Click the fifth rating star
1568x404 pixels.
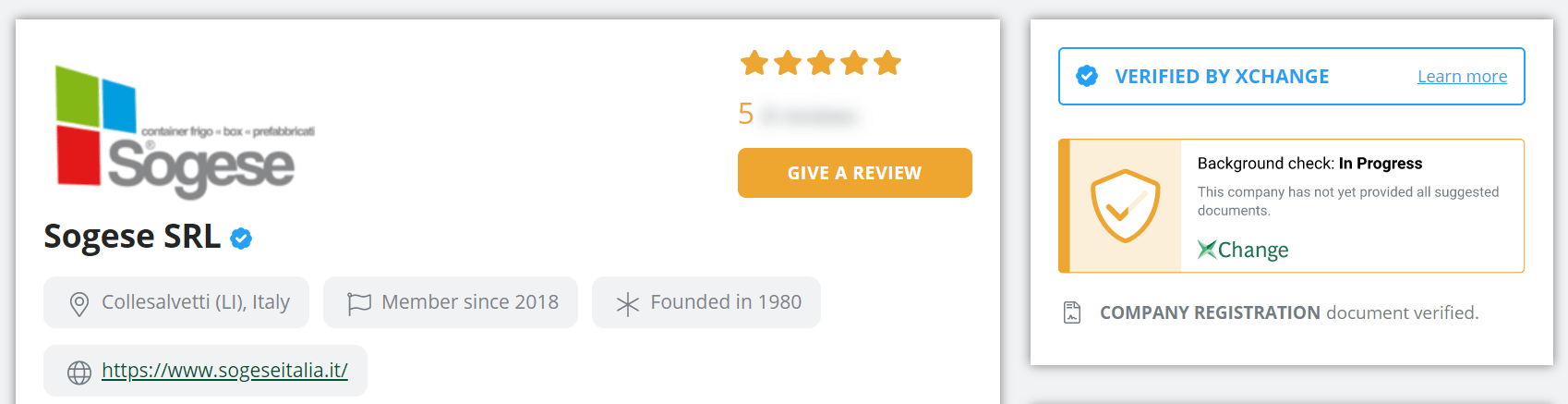pos(887,63)
